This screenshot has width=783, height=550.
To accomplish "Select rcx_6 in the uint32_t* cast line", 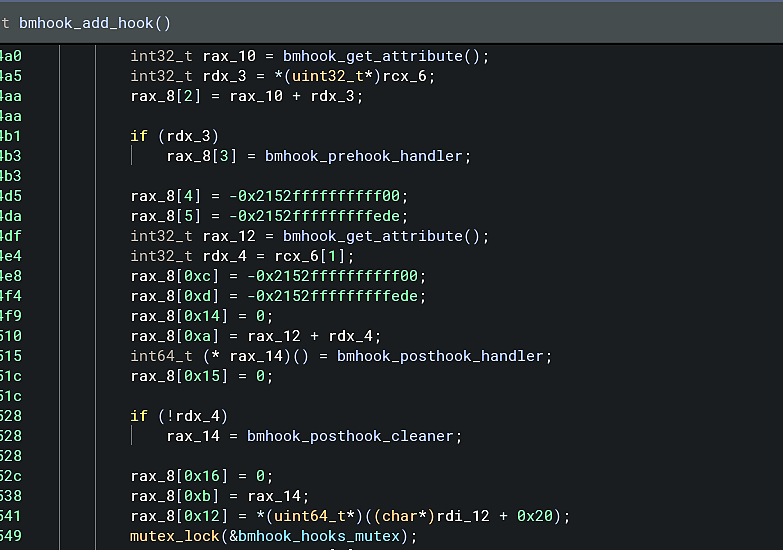I will 404,76.
